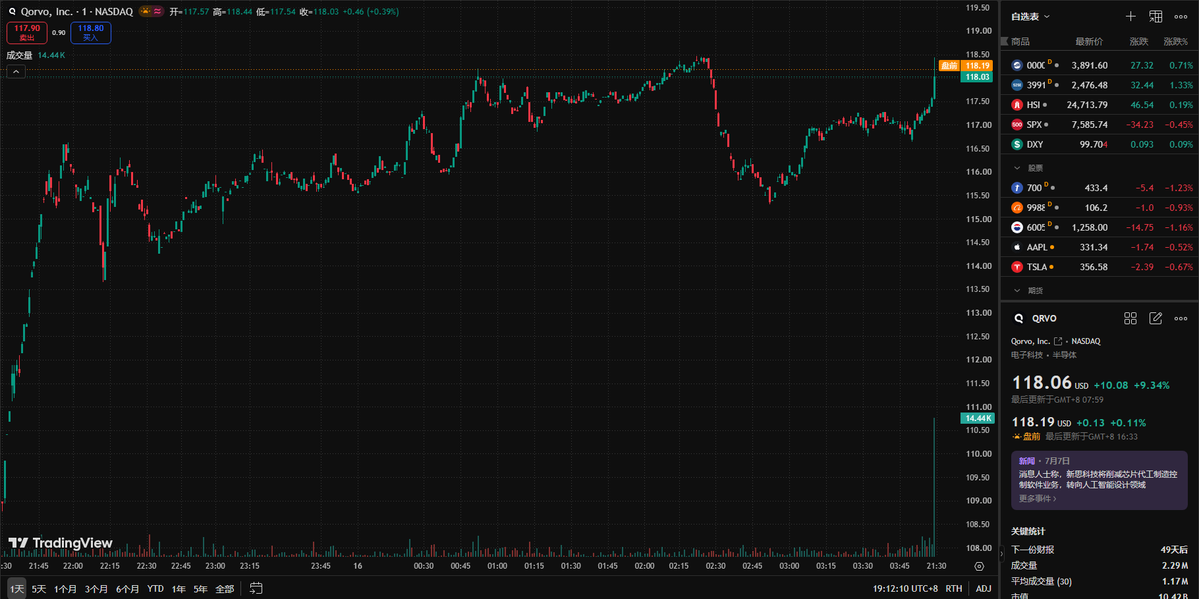Click the TSLA logo in watchlist

(1017, 267)
